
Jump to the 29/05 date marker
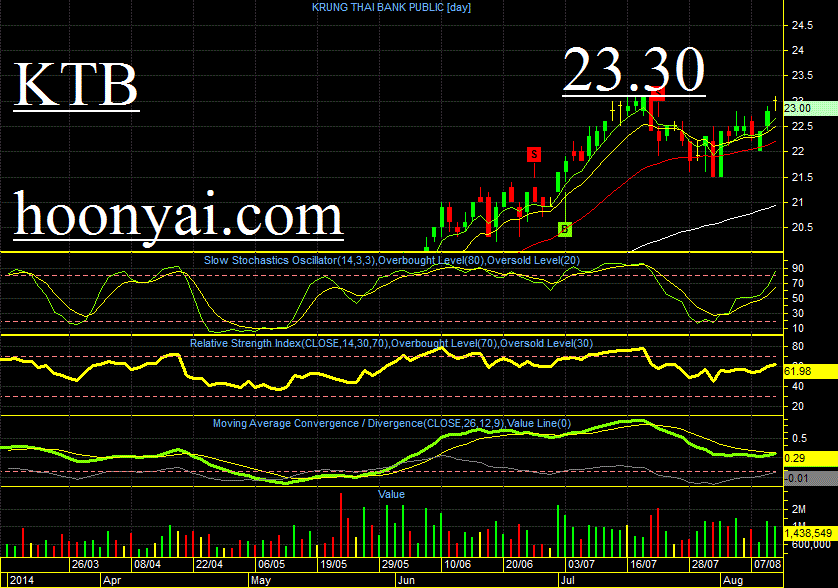pos(395,564)
